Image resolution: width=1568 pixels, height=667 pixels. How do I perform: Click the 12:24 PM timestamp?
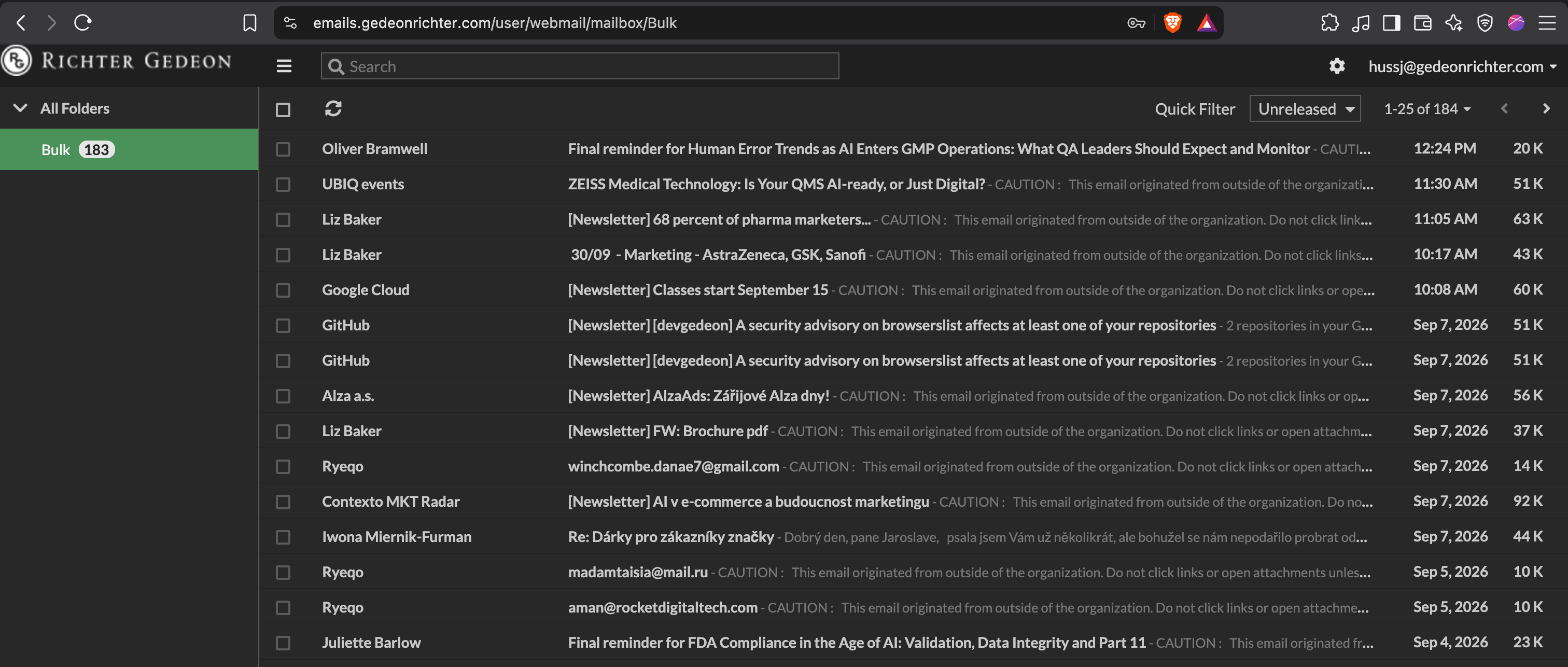click(1445, 149)
